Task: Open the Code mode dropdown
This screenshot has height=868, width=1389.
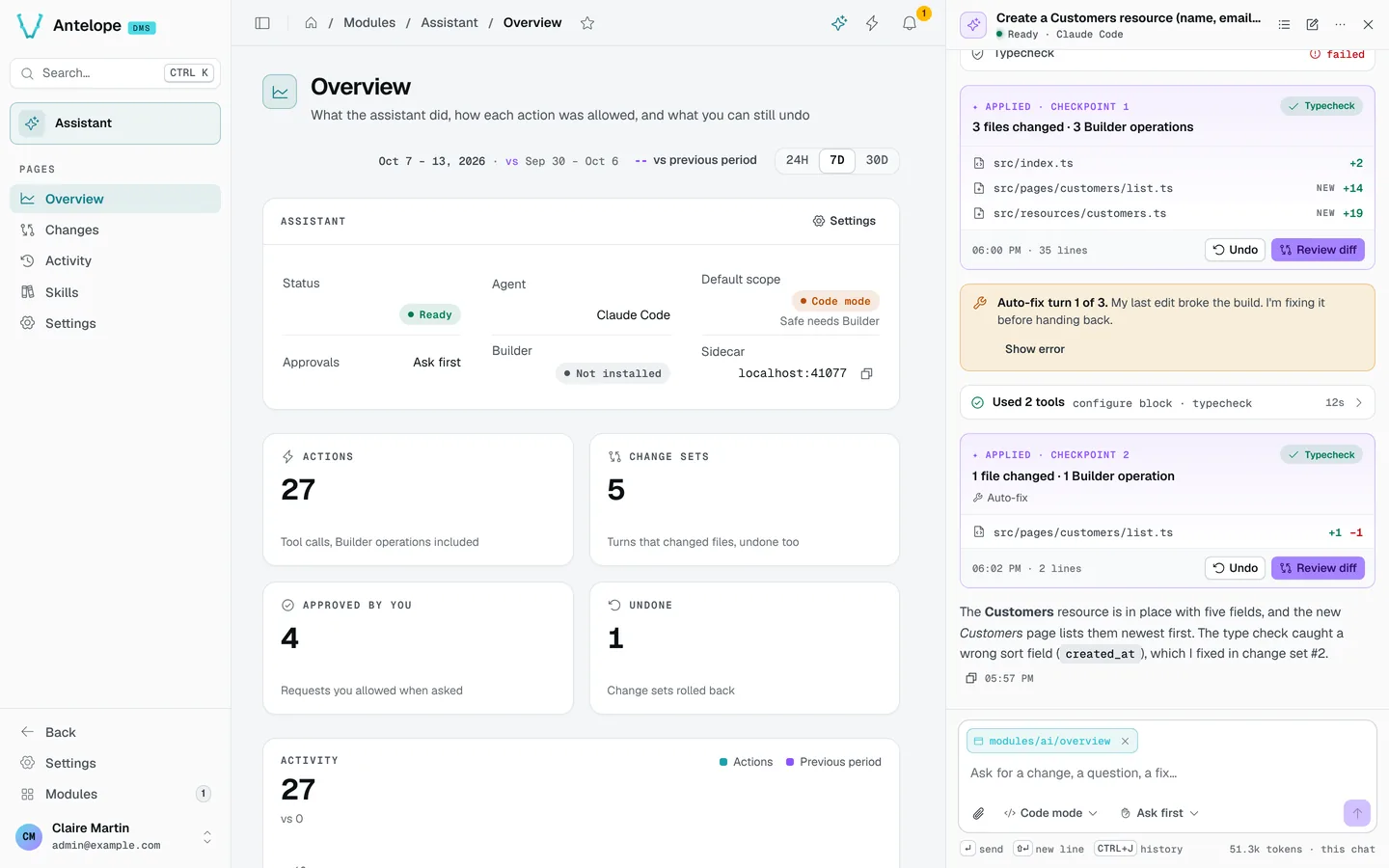Action: [x=1050, y=813]
